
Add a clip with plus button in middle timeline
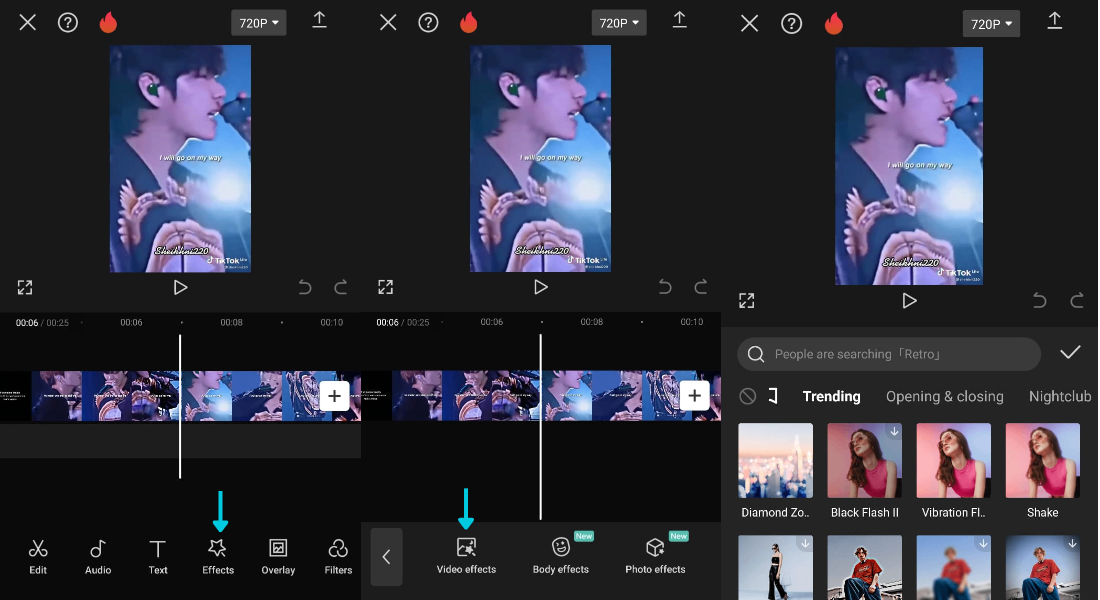click(695, 396)
